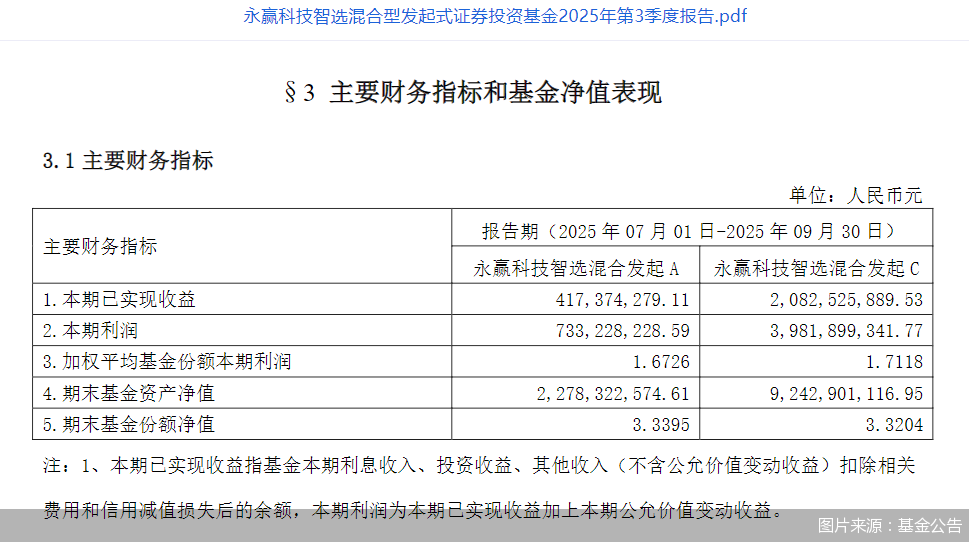
Task: Select the 3.加权平均基金份额本期利润 row label
Action: pos(167,361)
